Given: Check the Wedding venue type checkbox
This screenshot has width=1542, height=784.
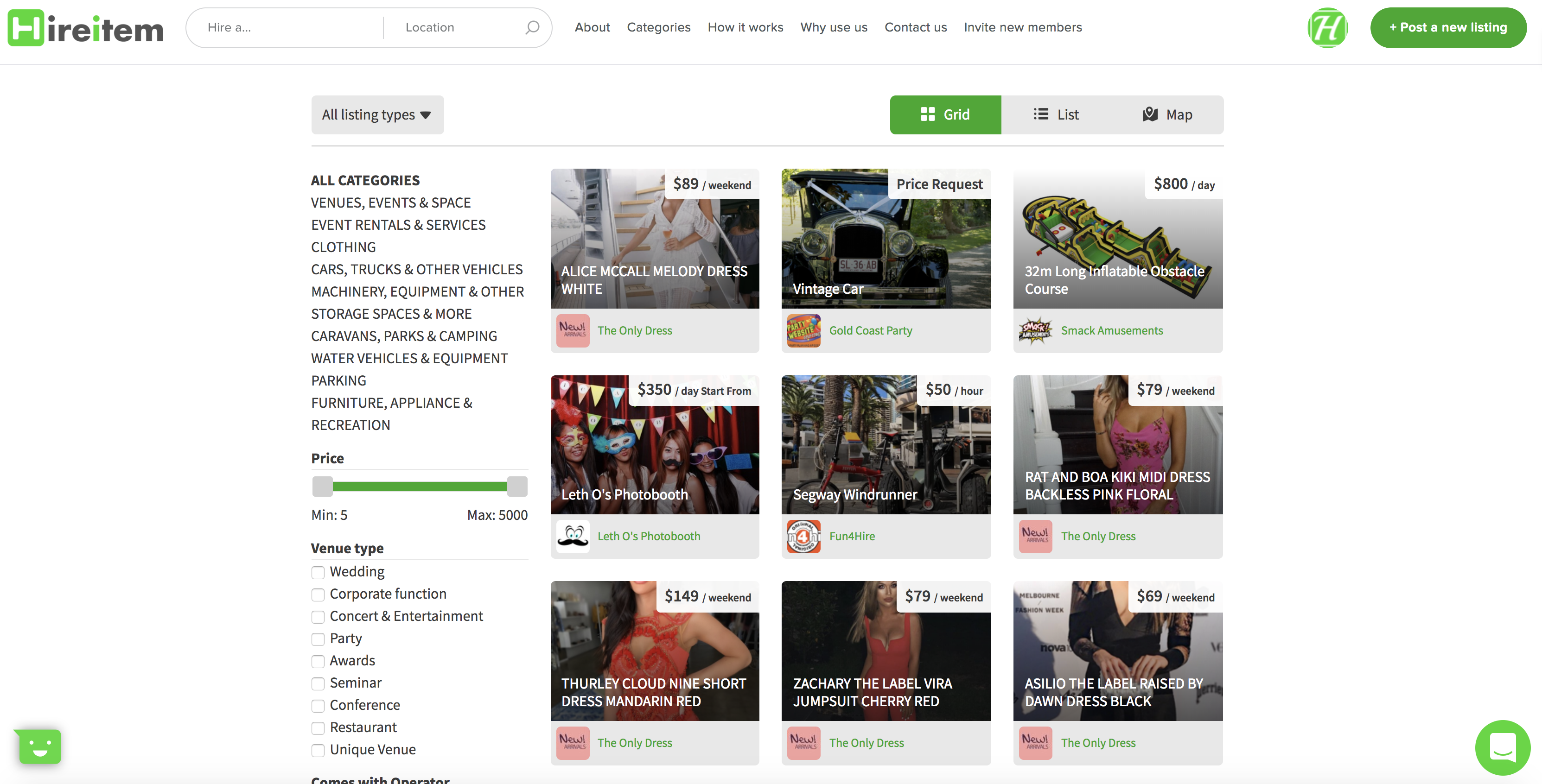Looking at the screenshot, I should point(318,572).
